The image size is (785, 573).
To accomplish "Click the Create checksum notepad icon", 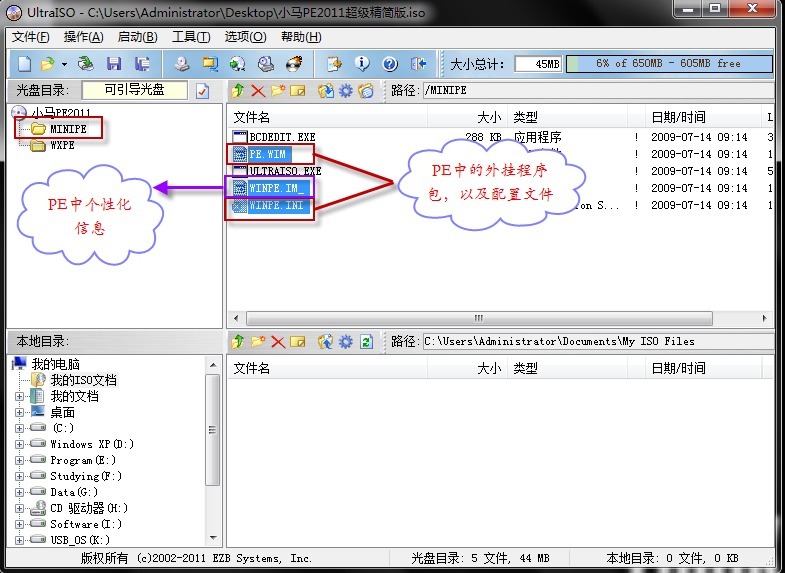I will point(334,64).
